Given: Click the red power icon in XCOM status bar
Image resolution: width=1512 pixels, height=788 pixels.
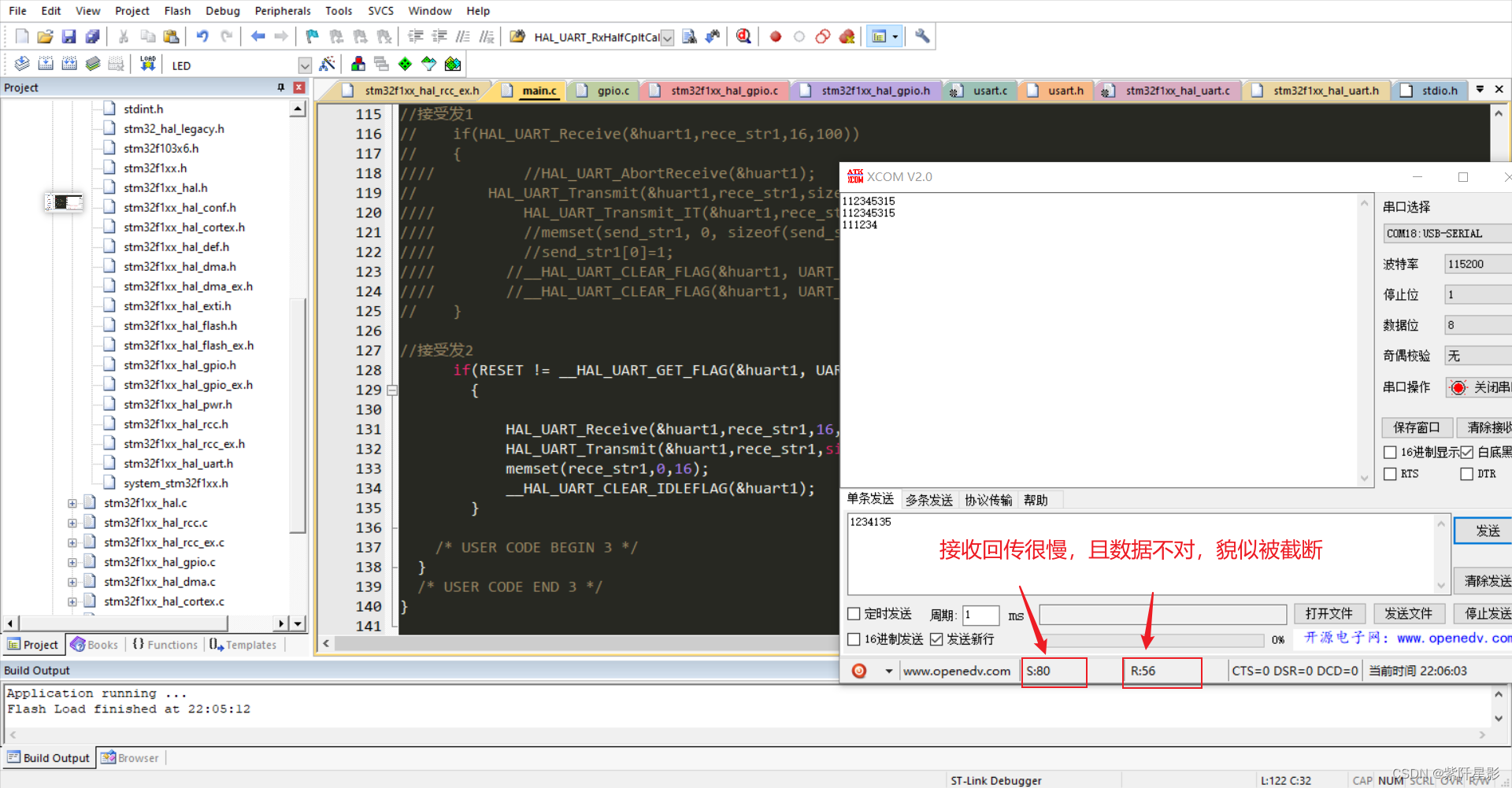Looking at the screenshot, I should coord(859,671).
